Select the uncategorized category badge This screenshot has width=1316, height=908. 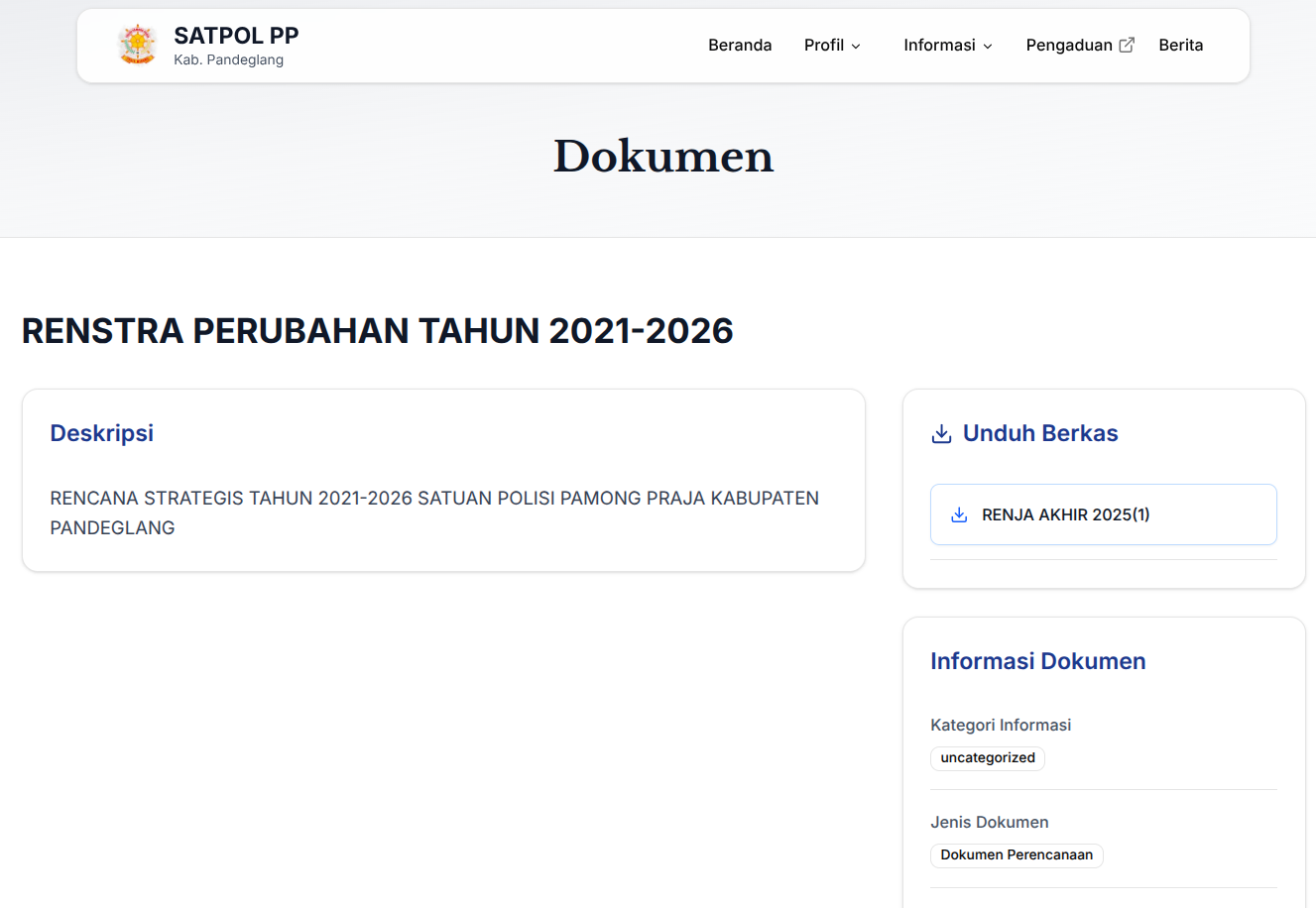coord(987,758)
